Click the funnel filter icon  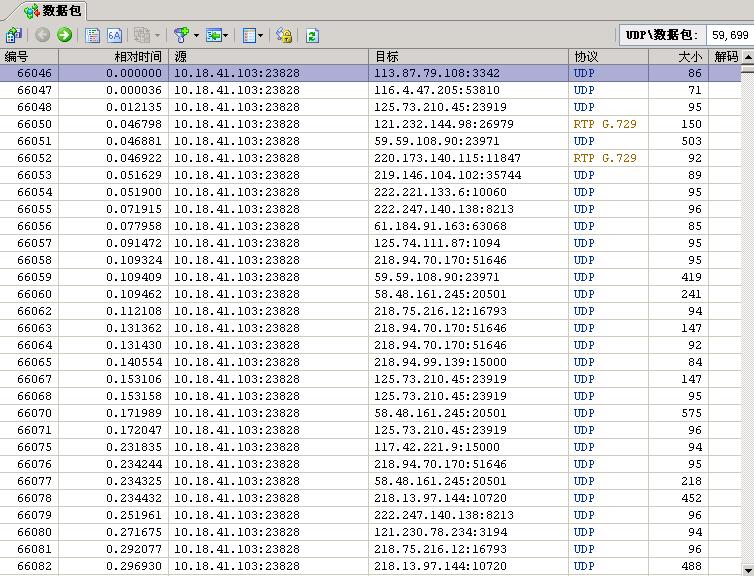tap(181, 35)
